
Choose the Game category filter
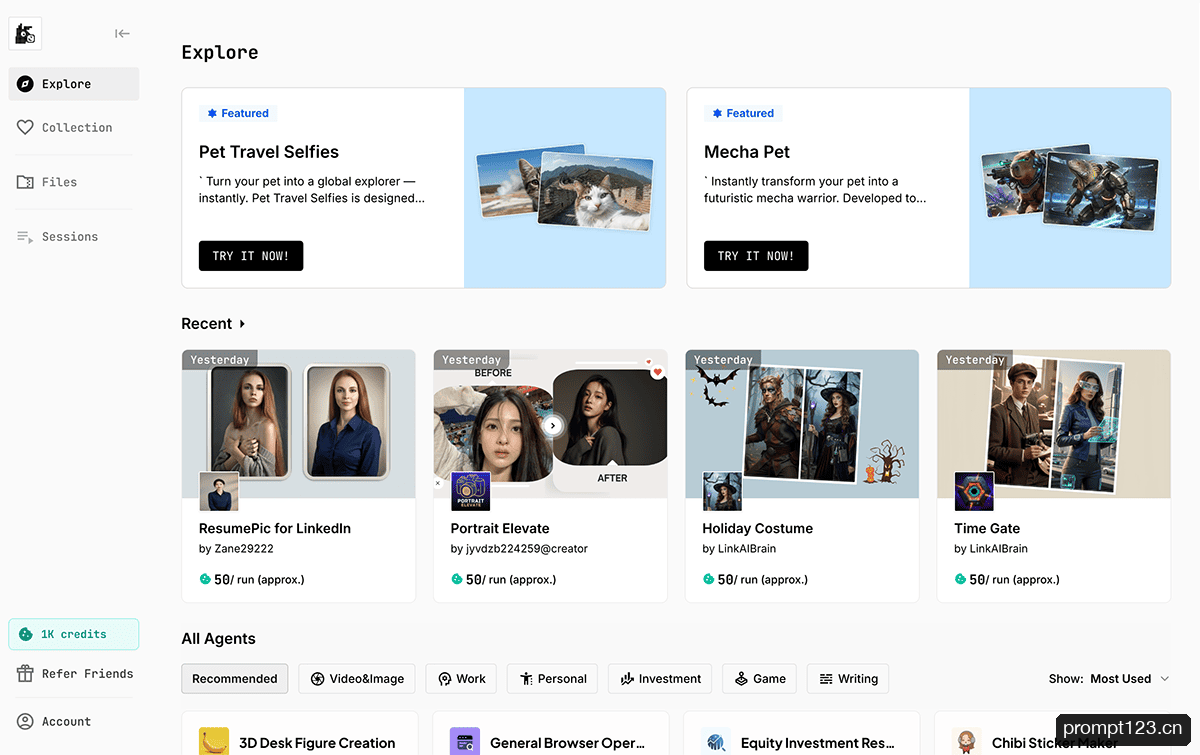[760, 679]
